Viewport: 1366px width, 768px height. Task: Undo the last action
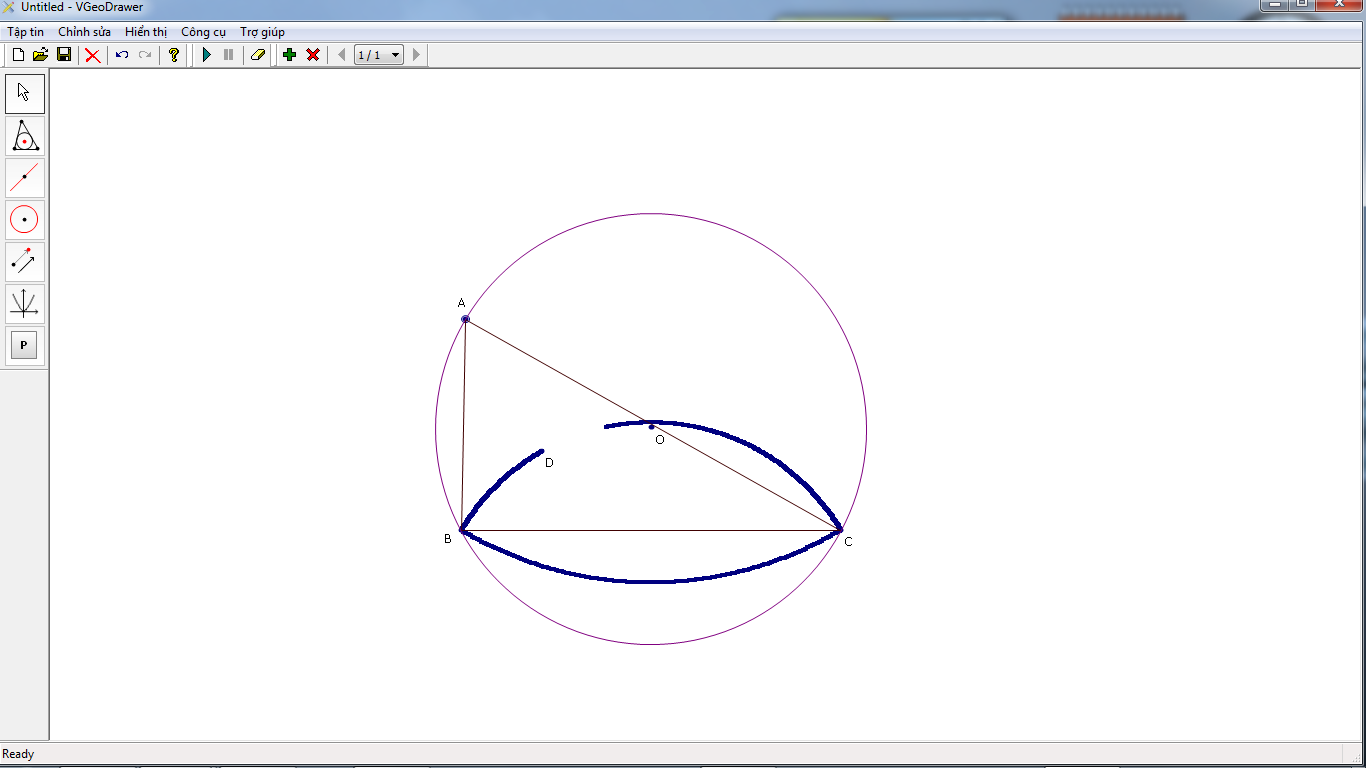coord(122,55)
